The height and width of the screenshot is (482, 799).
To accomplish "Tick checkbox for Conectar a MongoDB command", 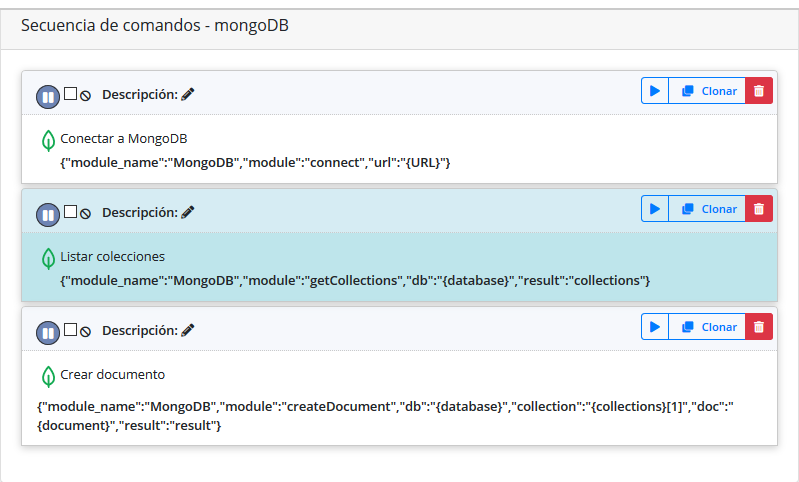I will [x=70, y=94].
